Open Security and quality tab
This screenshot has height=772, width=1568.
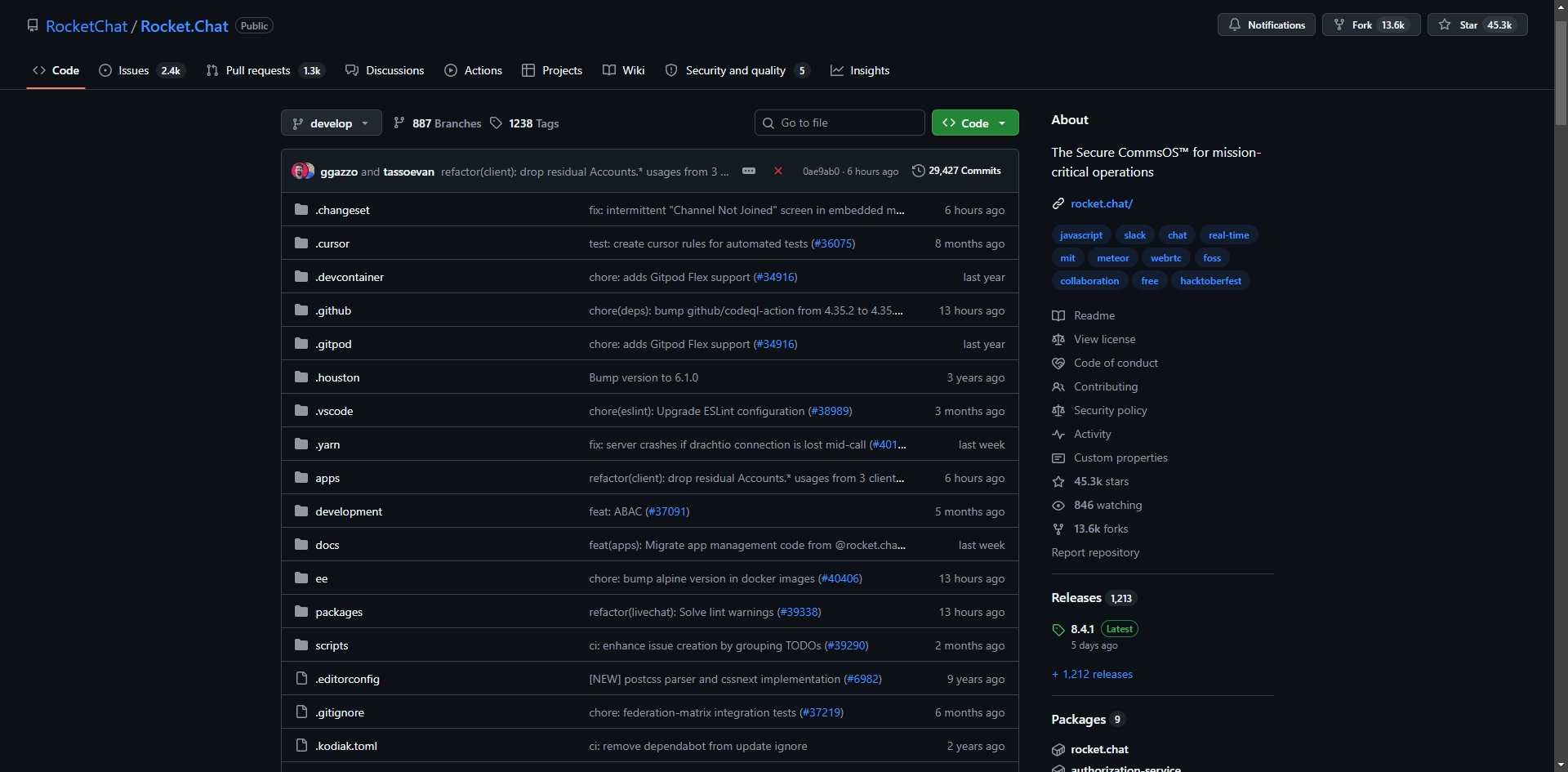click(737, 70)
